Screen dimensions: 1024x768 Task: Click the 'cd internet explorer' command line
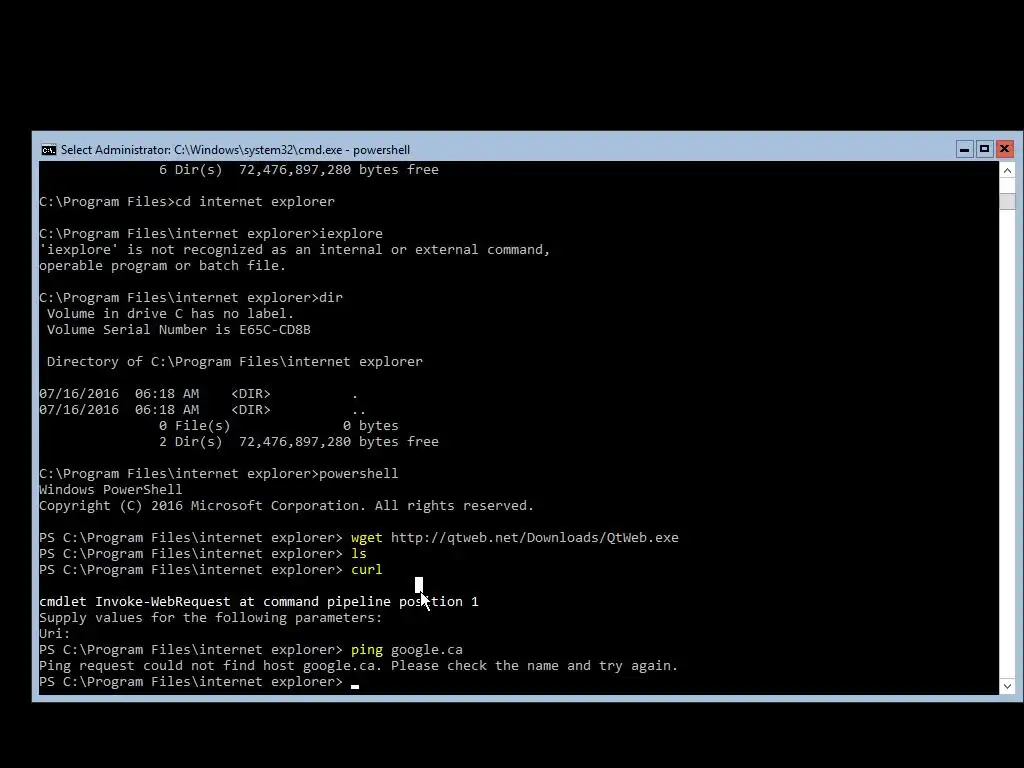[x=187, y=202]
